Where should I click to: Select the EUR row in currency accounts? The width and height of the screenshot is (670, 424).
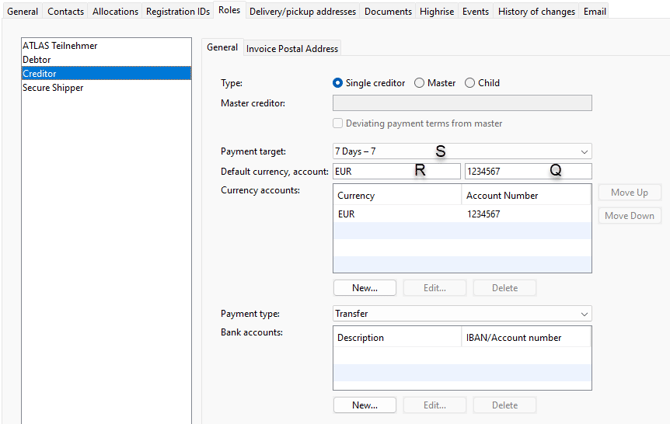397,214
